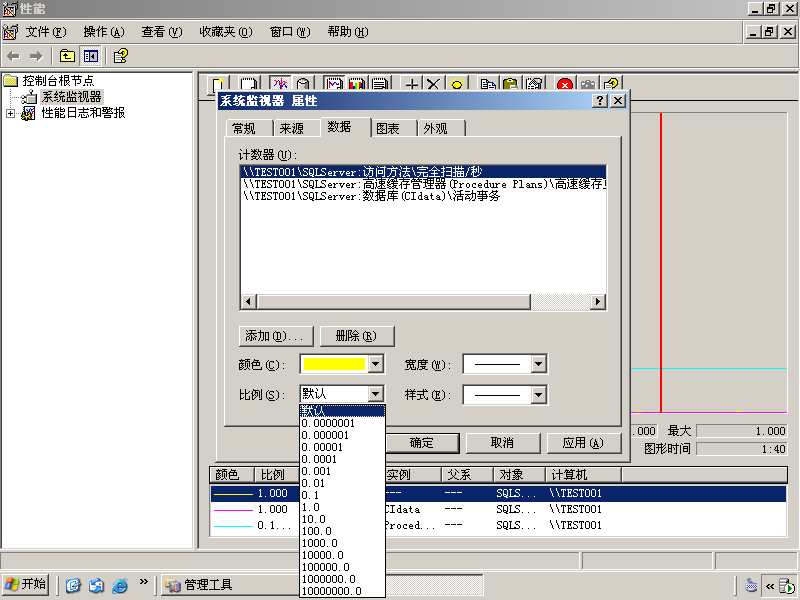
Task: Select scale option 0.0000001
Action: (x=342, y=423)
